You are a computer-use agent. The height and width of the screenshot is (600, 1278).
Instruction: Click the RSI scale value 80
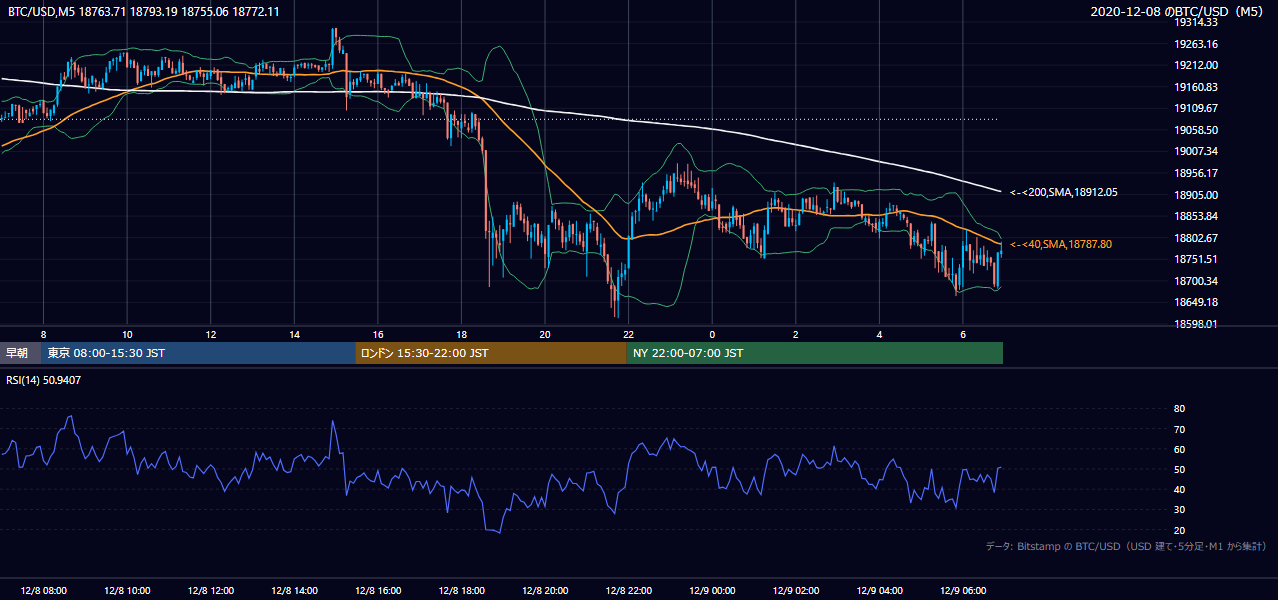point(1180,409)
